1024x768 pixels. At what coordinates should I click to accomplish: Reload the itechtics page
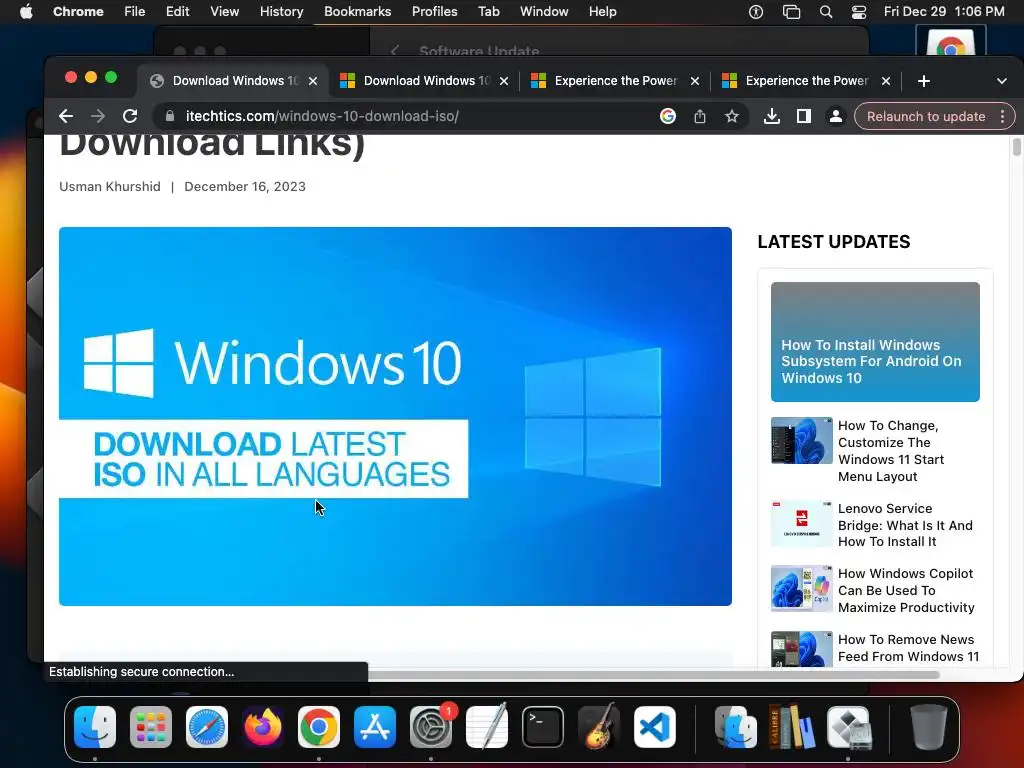point(130,116)
